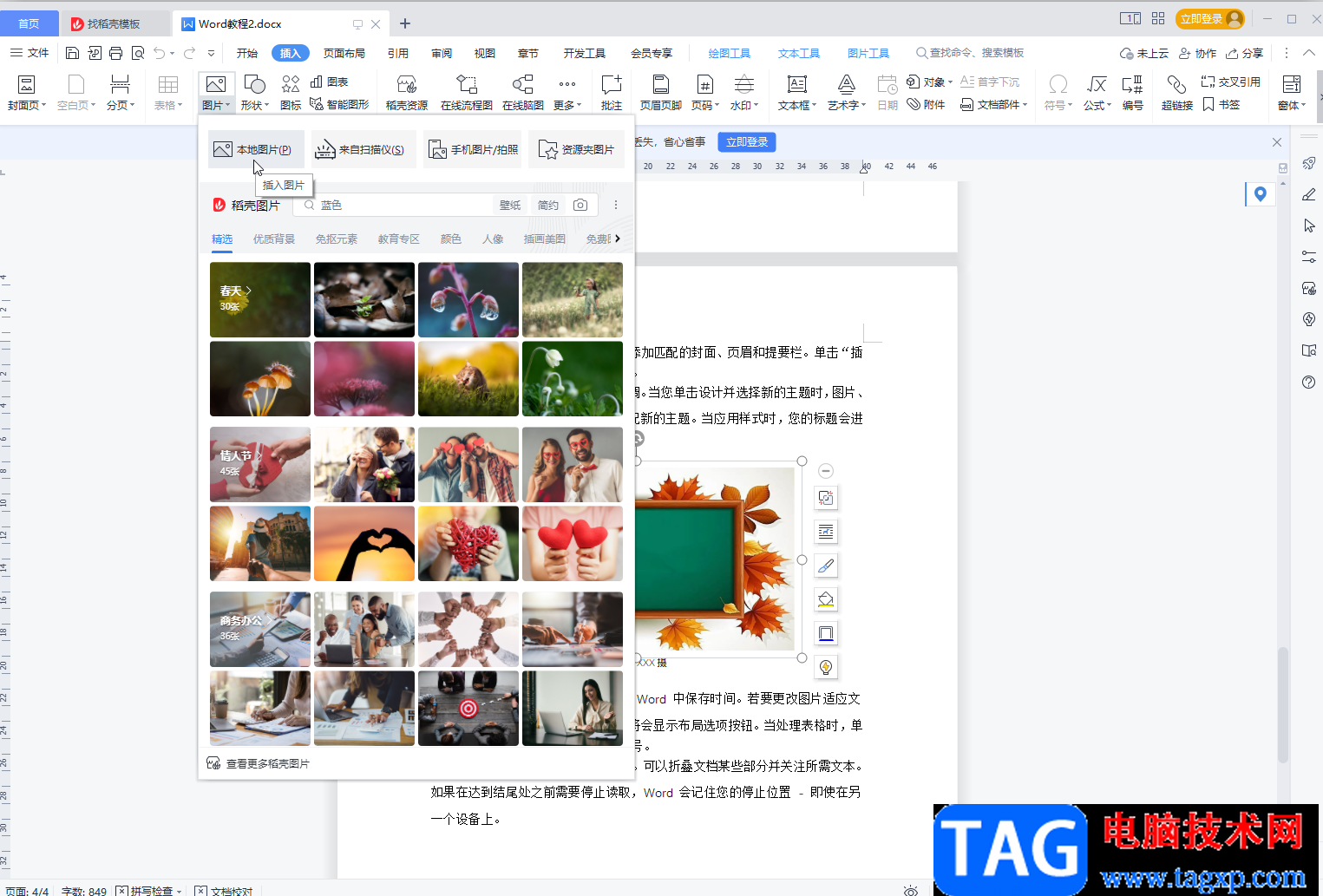Click 查看更多稻壳图片 link

click(259, 763)
